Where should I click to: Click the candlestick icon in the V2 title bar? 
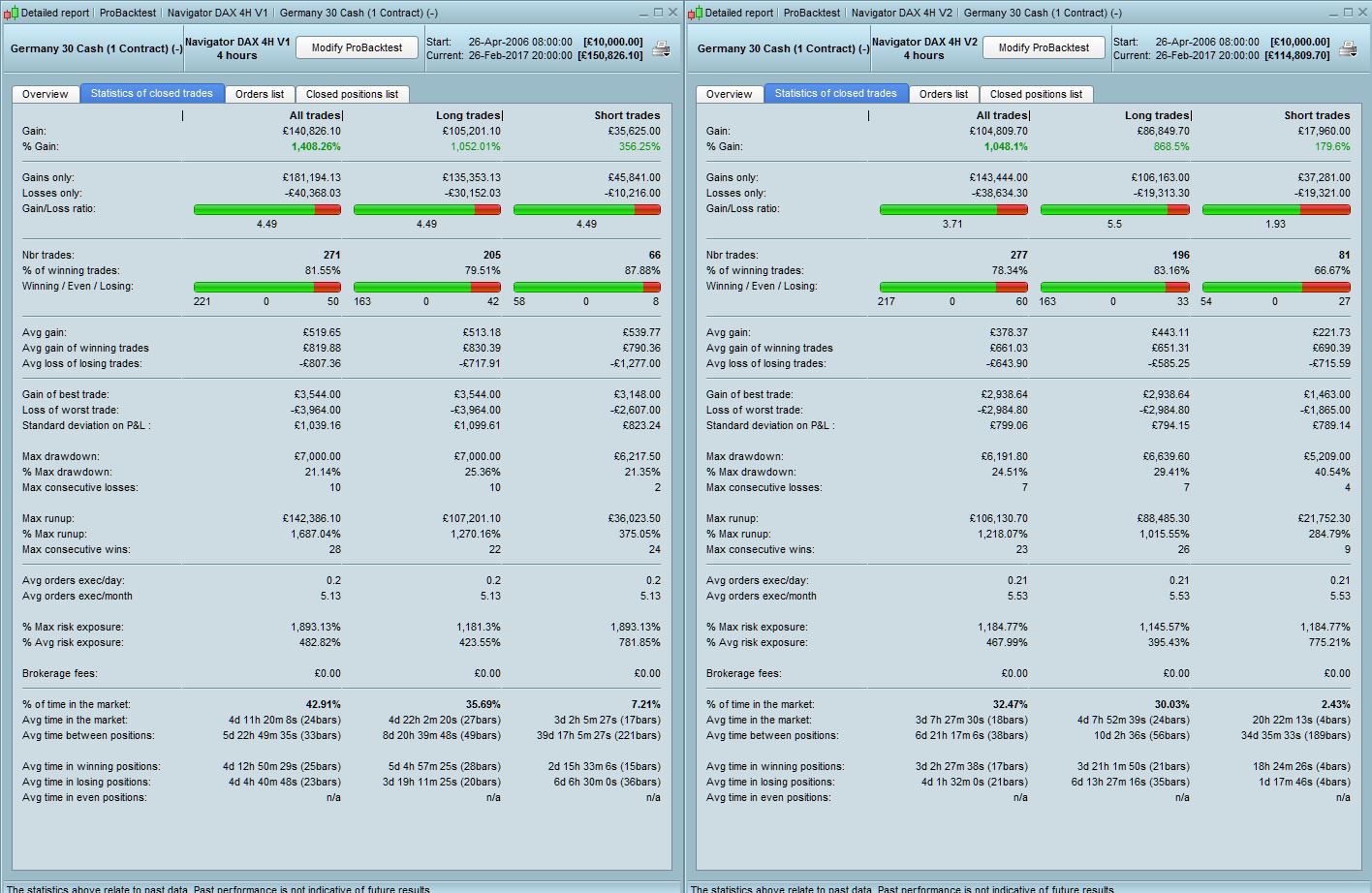pyautogui.click(x=696, y=13)
